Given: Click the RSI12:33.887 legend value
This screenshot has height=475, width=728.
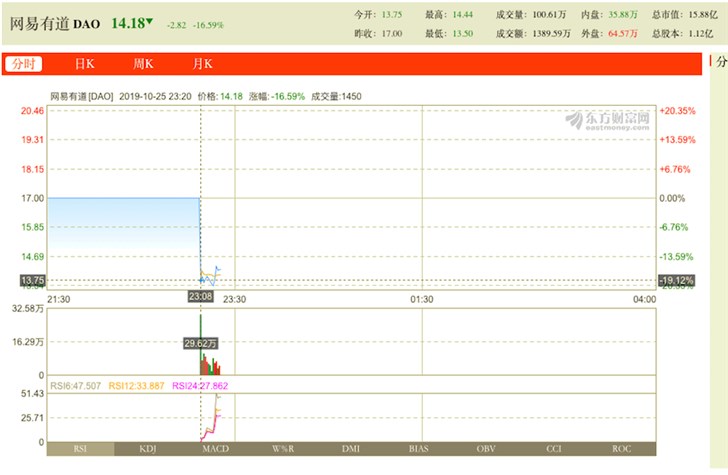Looking at the screenshot, I should [x=136, y=386].
